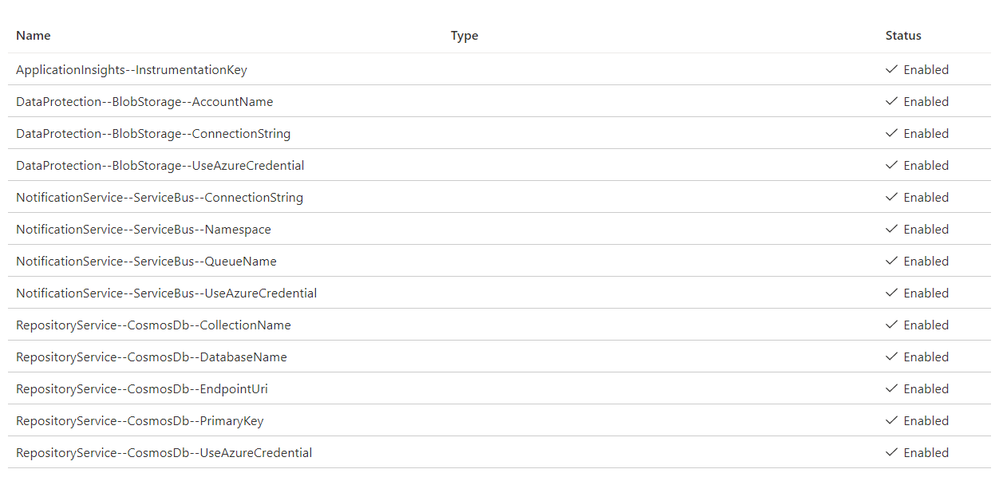
Task: Click the checkmark icon in the NotificationService--ServiceBus--Namespace row
Action: (891, 229)
